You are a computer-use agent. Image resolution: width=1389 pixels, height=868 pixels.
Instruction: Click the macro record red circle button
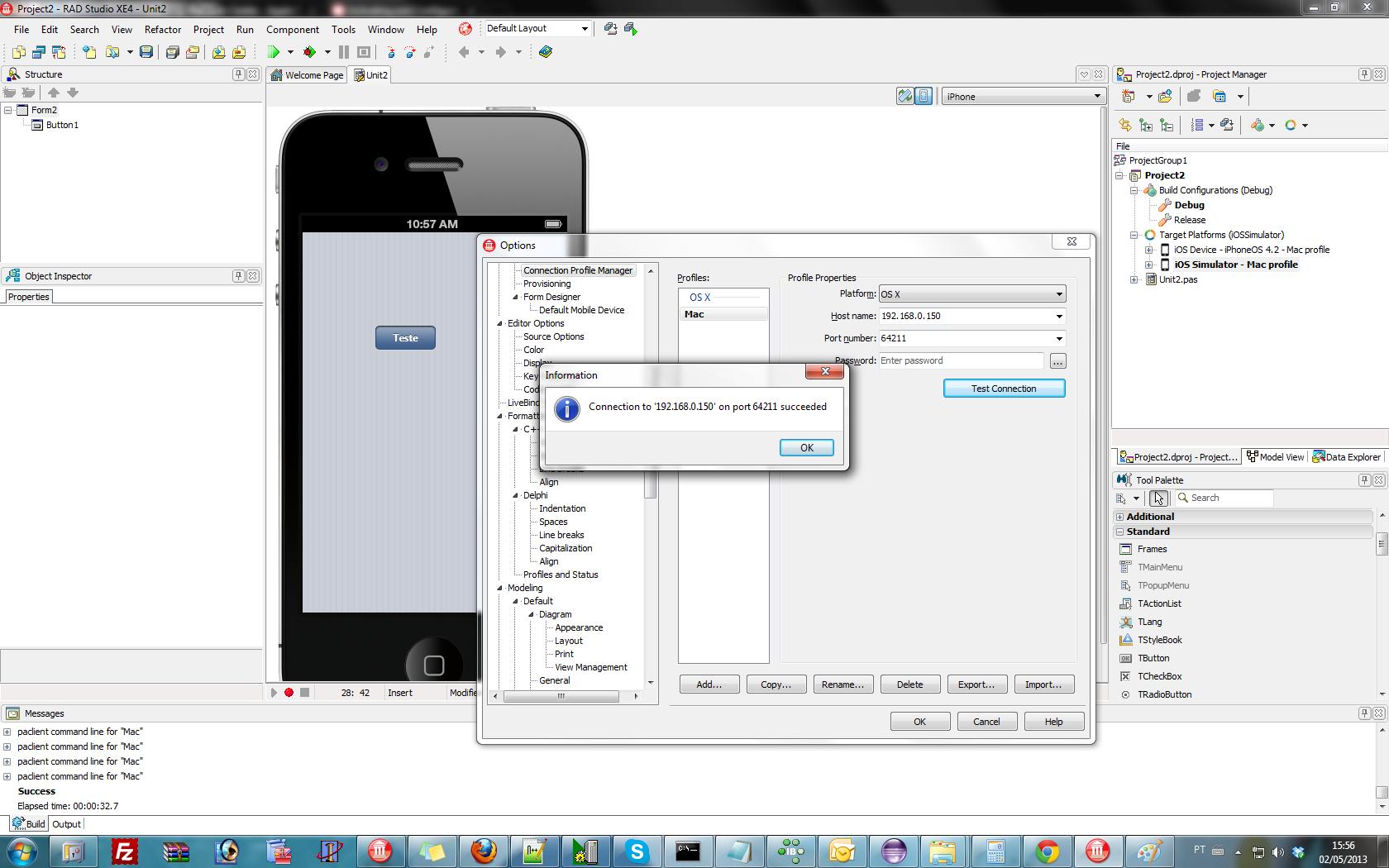point(289,693)
